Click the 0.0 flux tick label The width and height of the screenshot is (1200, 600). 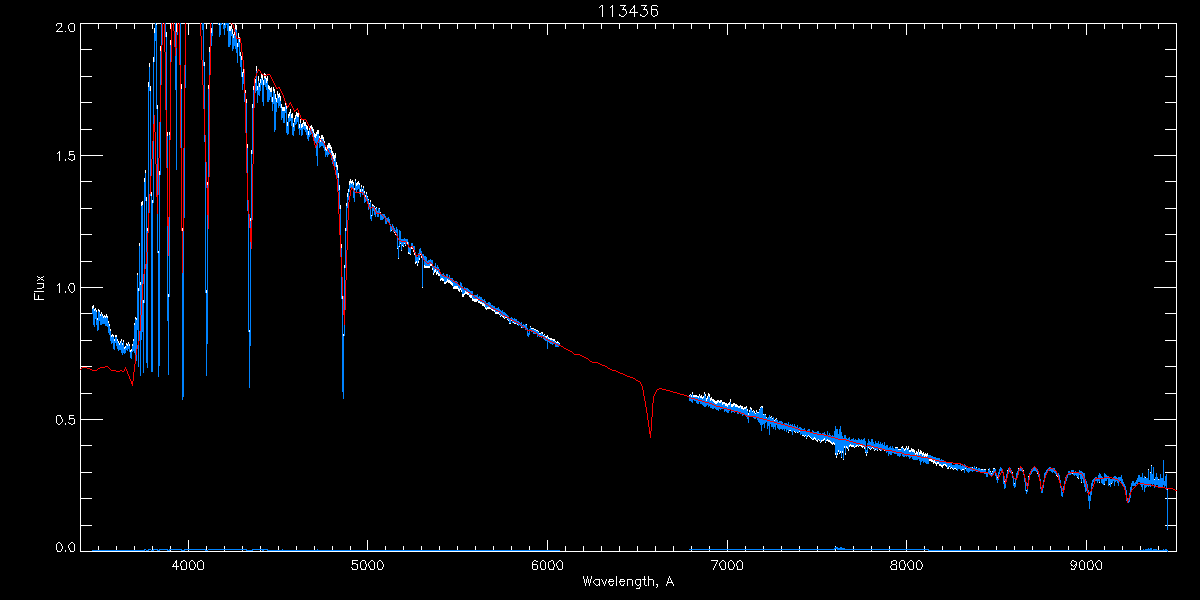click(x=65, y=547)
